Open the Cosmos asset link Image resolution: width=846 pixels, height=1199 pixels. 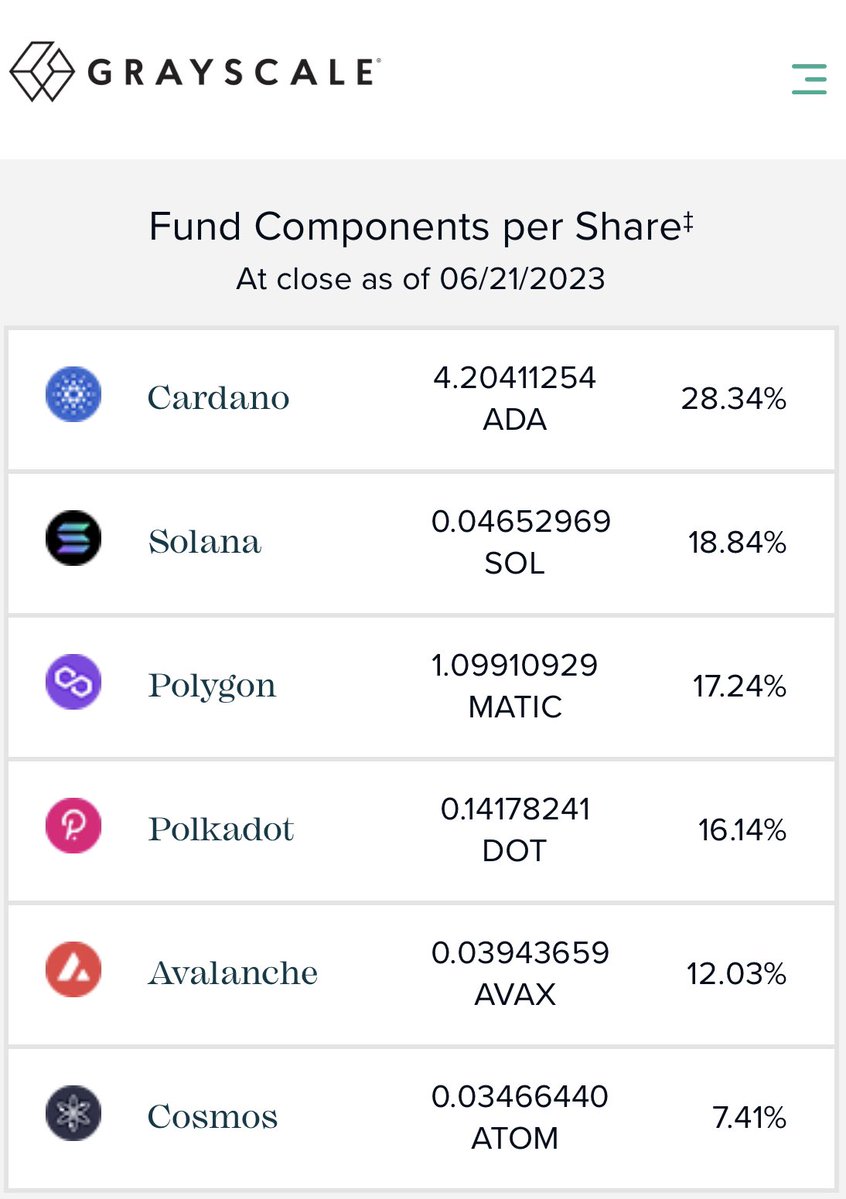(x=213, y=1116)
